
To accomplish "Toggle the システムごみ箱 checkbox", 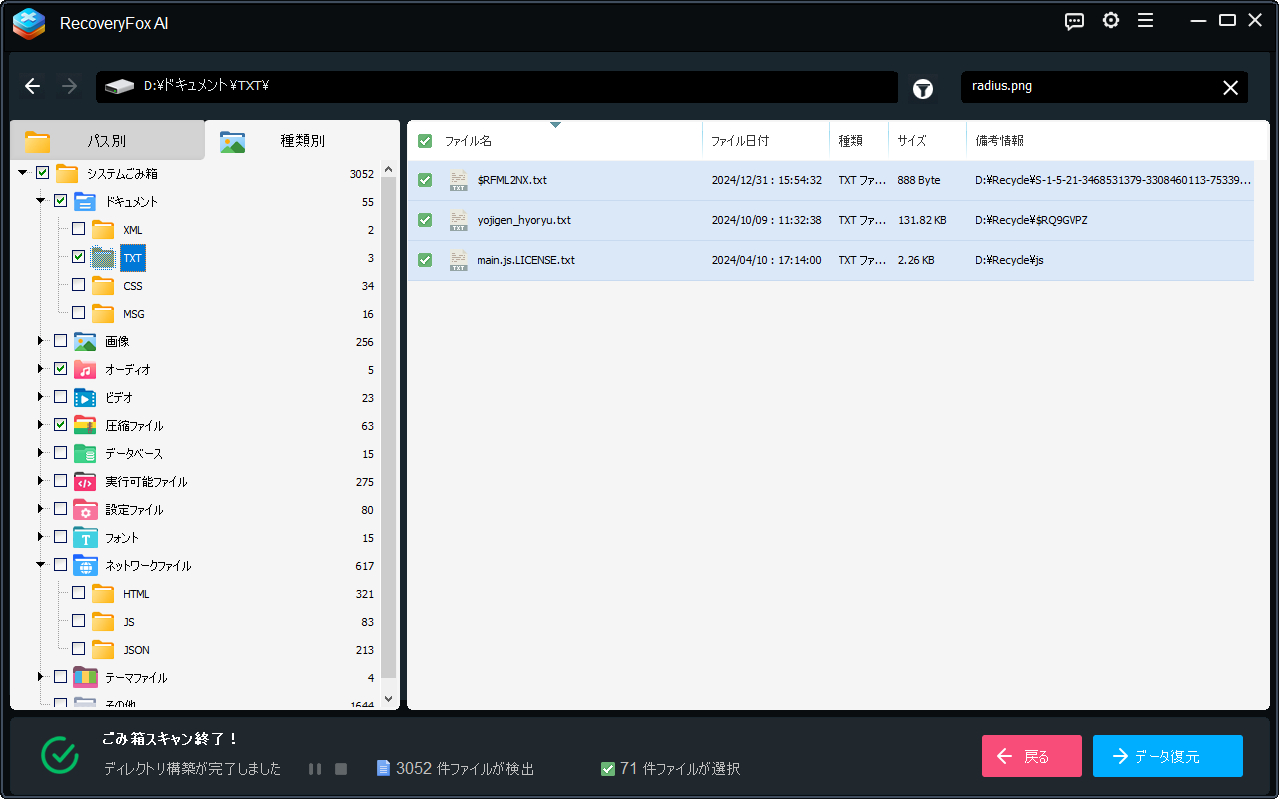I will pos(42,173).
